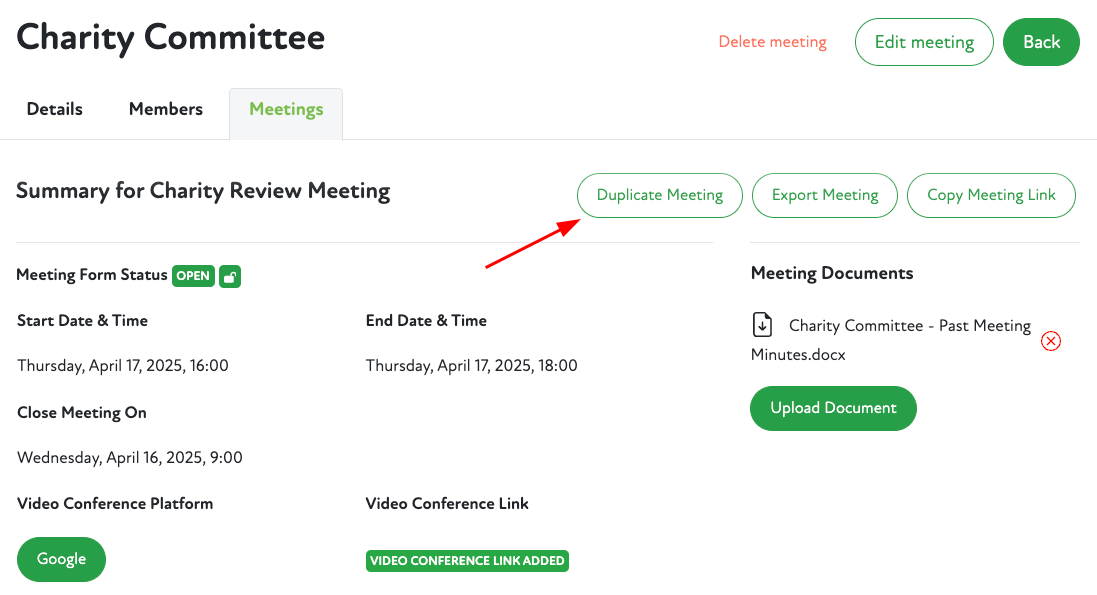Click the document download file icon
Viewport: 1097px width, 595px height.
click(762, 325)
